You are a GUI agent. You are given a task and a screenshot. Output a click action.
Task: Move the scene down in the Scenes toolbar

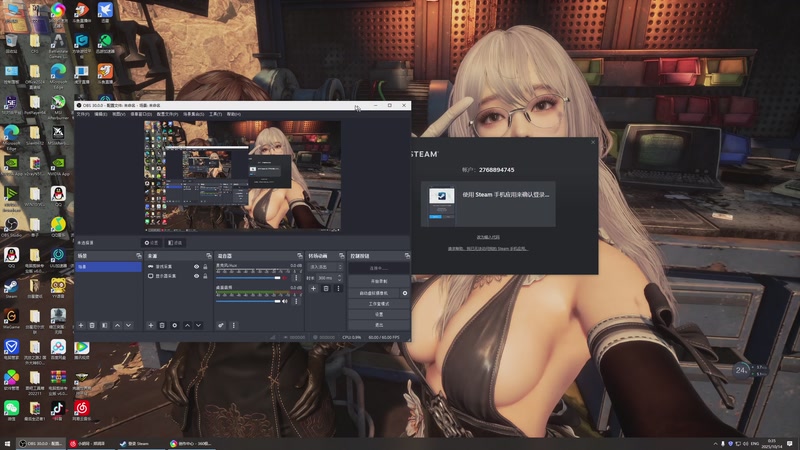[129, 325]
